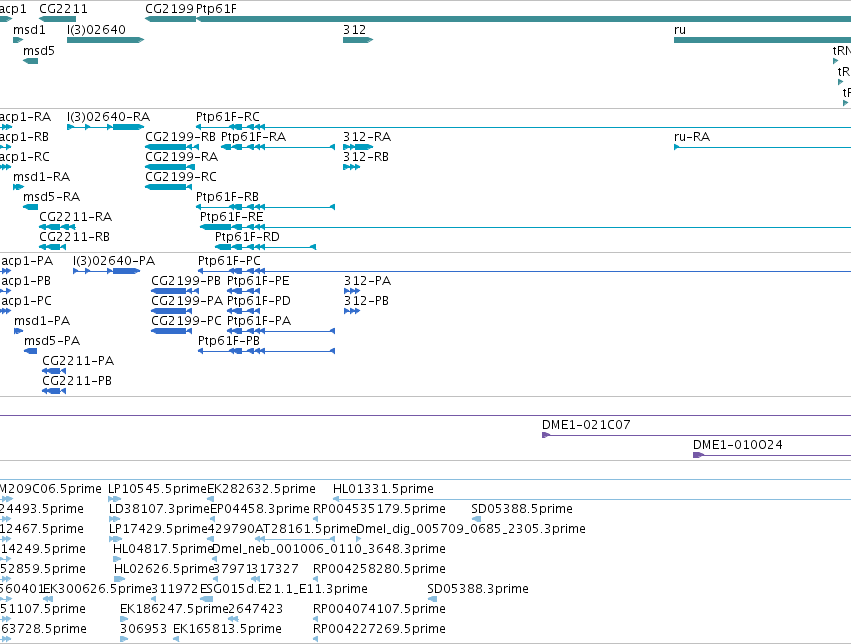Image resolution: width=851 pixels, height=644 pixels.
Task: Click the CG2211-RA transcript label
Action: 75,217
